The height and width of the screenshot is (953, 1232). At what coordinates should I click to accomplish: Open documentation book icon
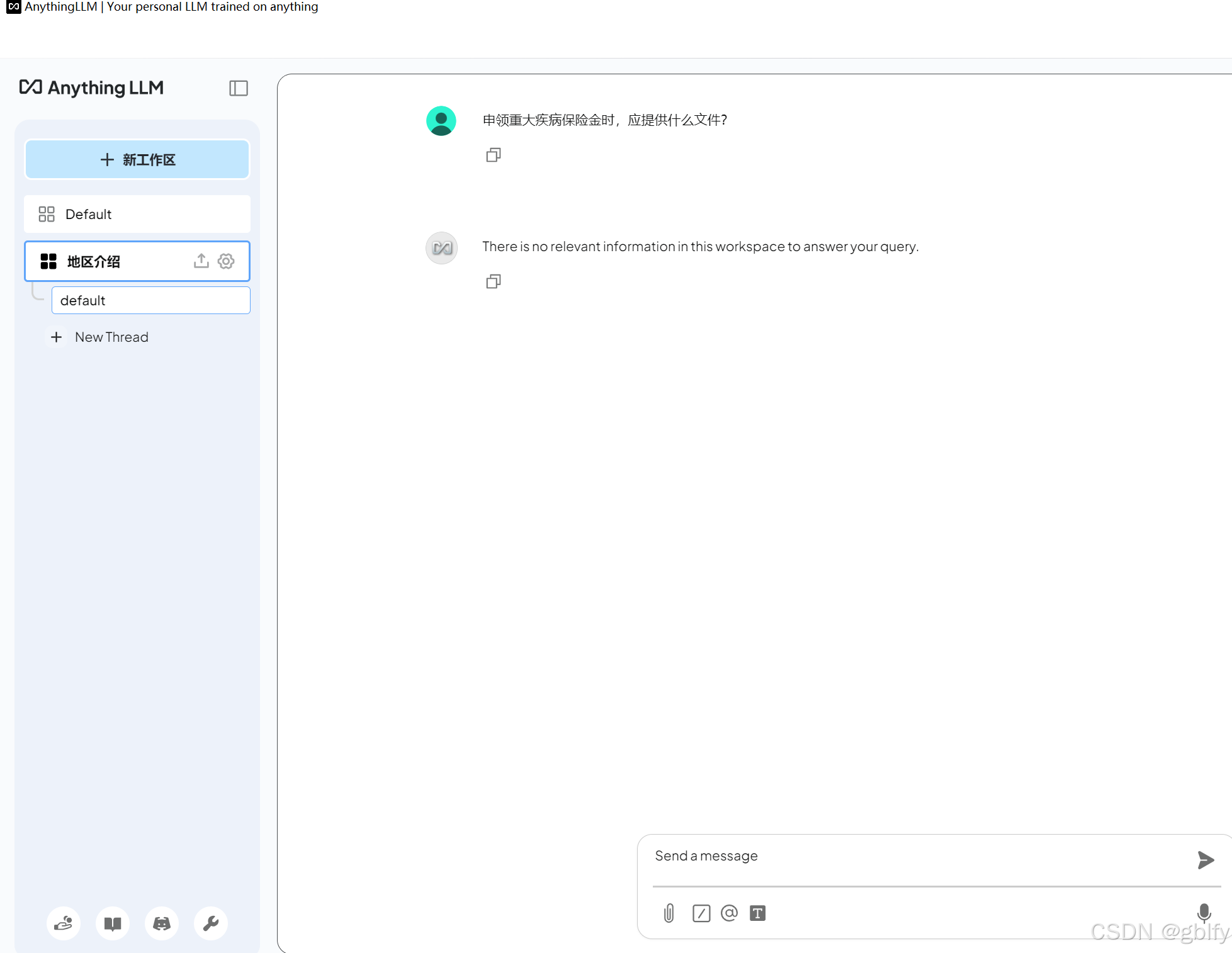coord(113,923)
